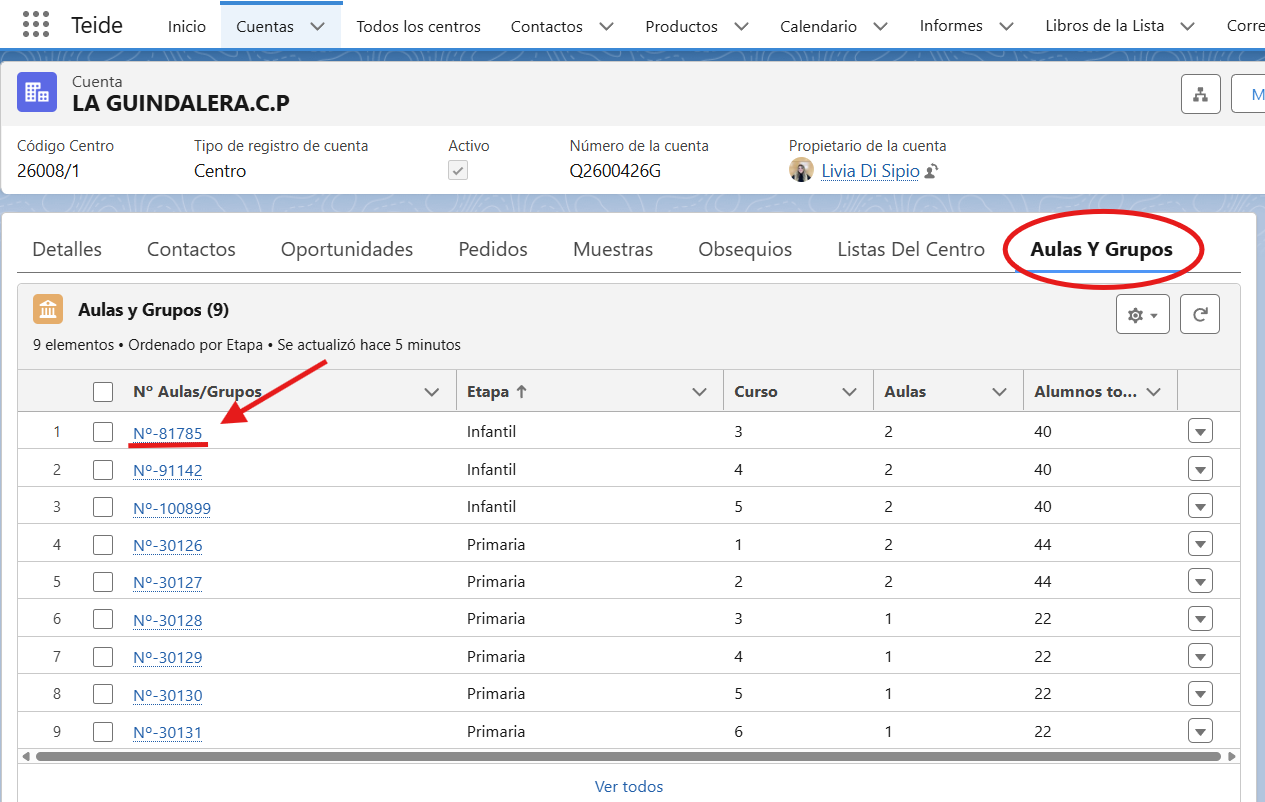The width and height of the screenshot is (1265, 802).
Task: Open row actions menu for Nº-30127
Action: pyautogui.click(x=1200, y=581)
